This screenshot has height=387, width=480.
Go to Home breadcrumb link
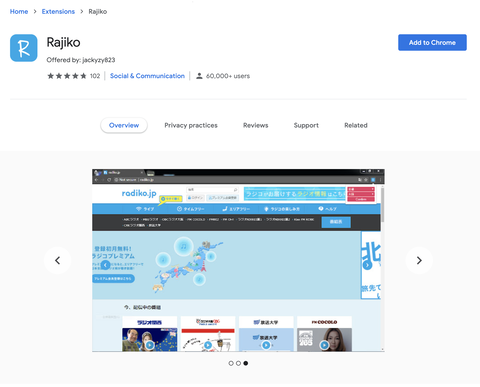[x=19, y=12]
